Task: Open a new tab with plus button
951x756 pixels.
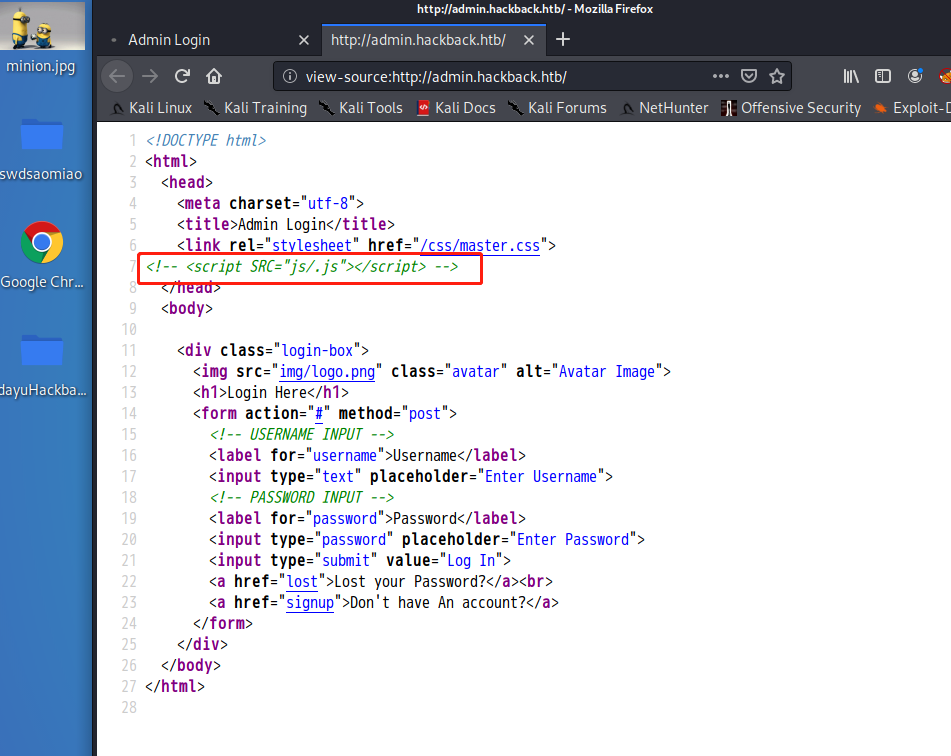Action: [x=563, y=39]
